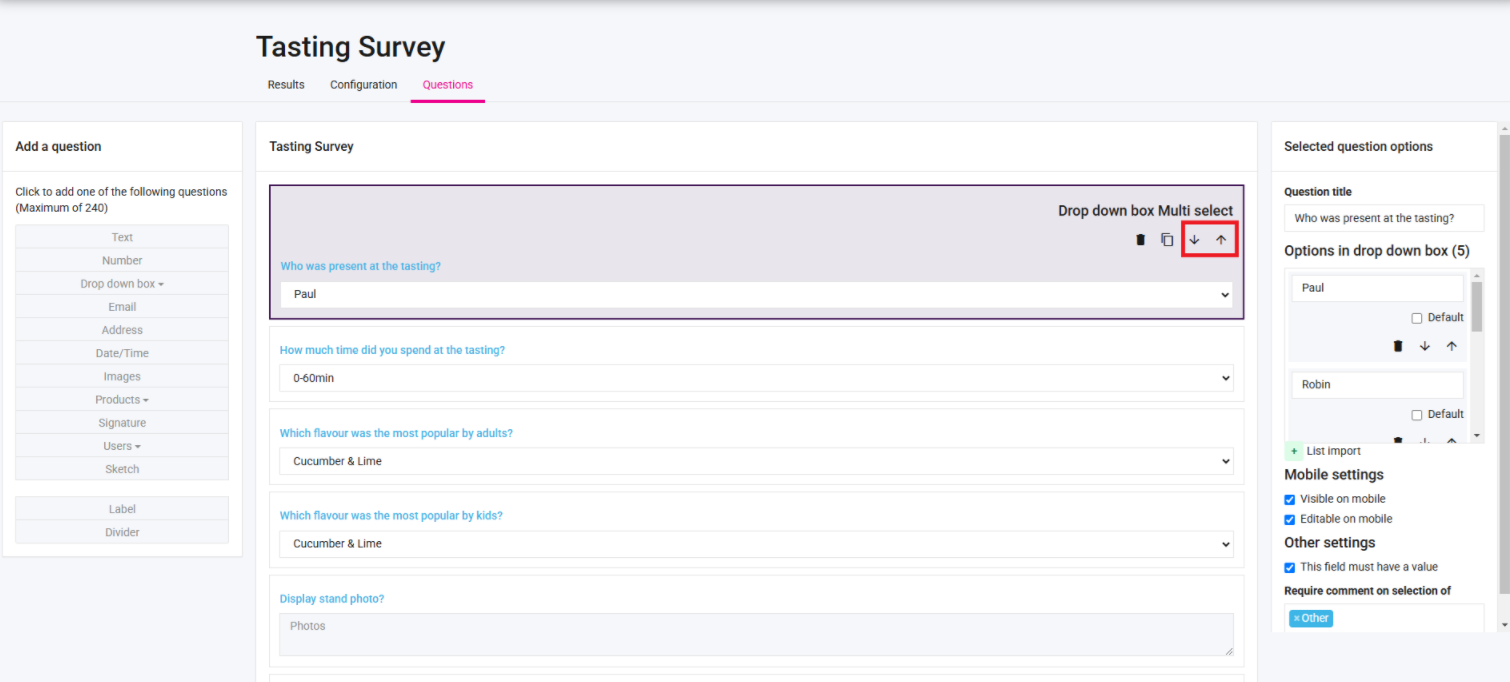Edit the Question title input field
This screenshot has height=682, width=1510.
click(1383, 218)
